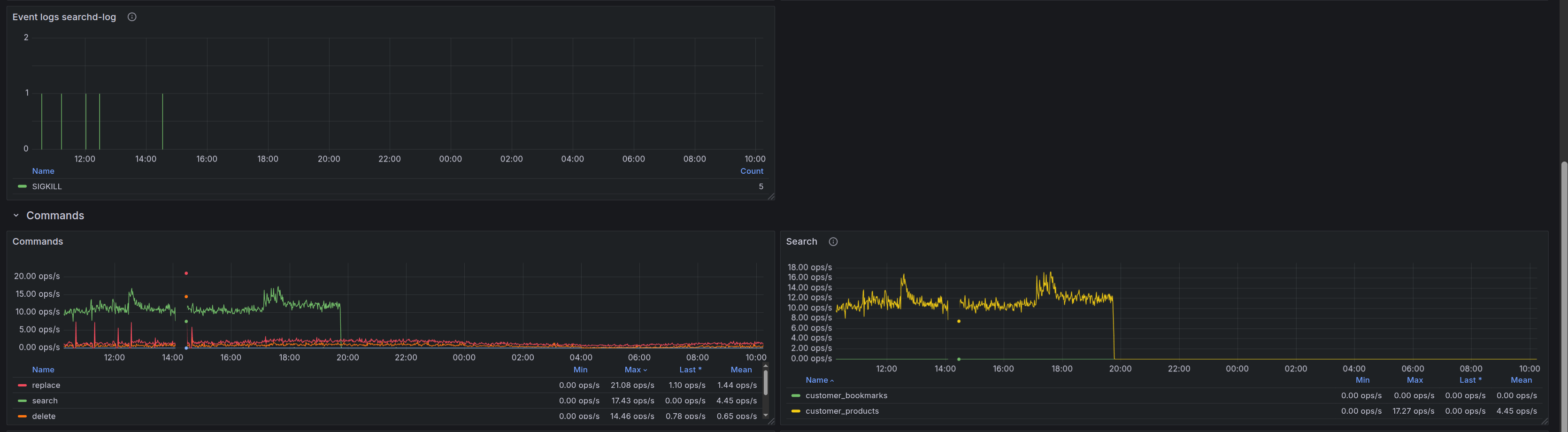Open the Event logs searchd-log panel title menu
The height and width of the screenshot is (432, 1568).
pos(64,17)
